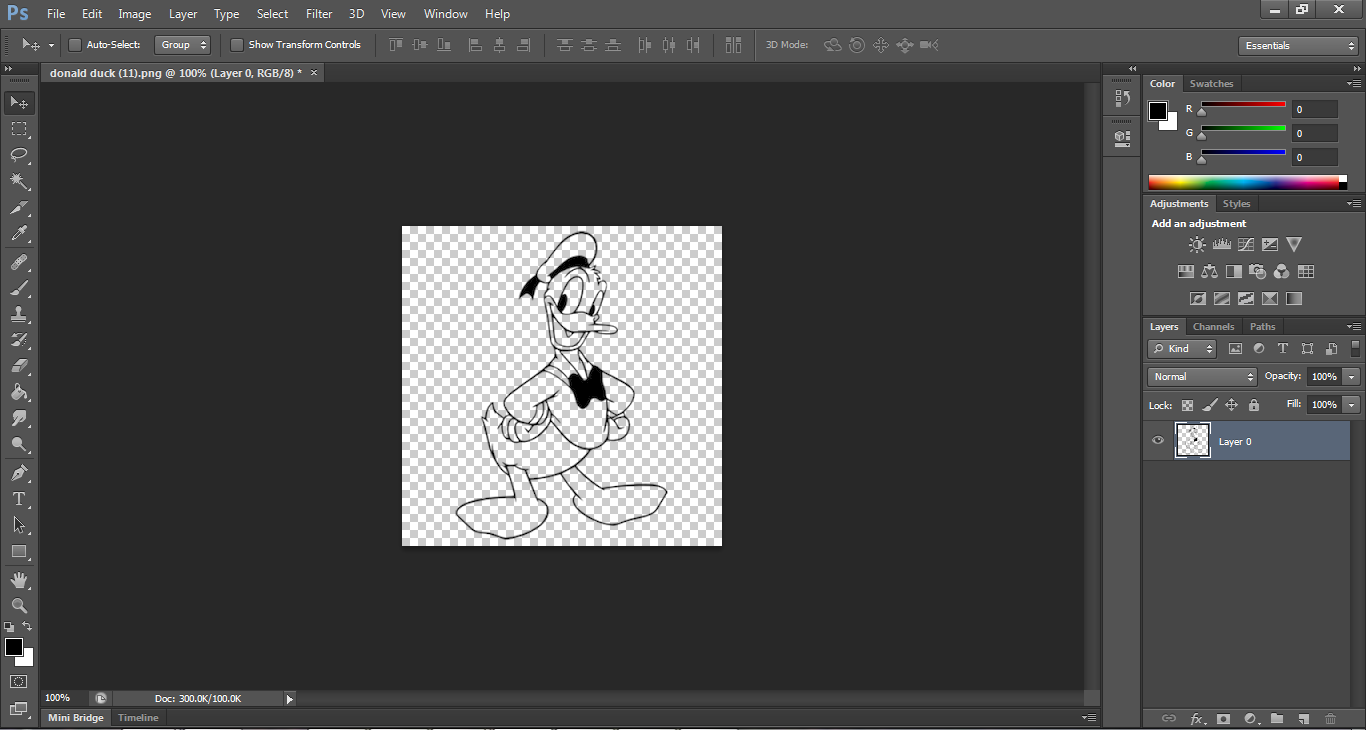The height and width of the screenshot is (730, 1366).
Task: Toggle lock transparent pixels
Action: [x=1187, y=405]
